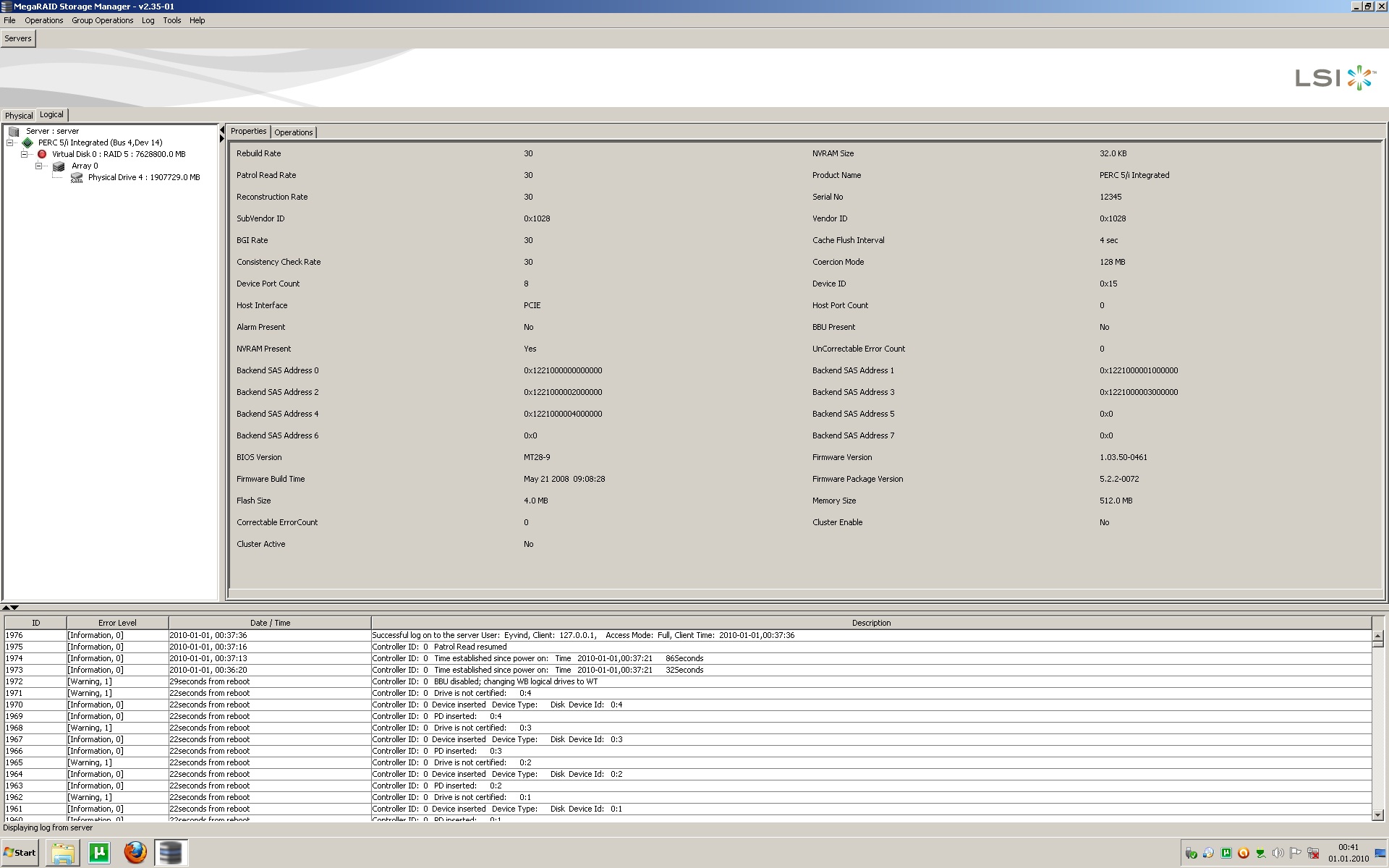Image resolution: width=1389 pixels, height=868 pixels.
Task: Click the taskbar clock showing 00:41
Action: (x=1348, y=847)
